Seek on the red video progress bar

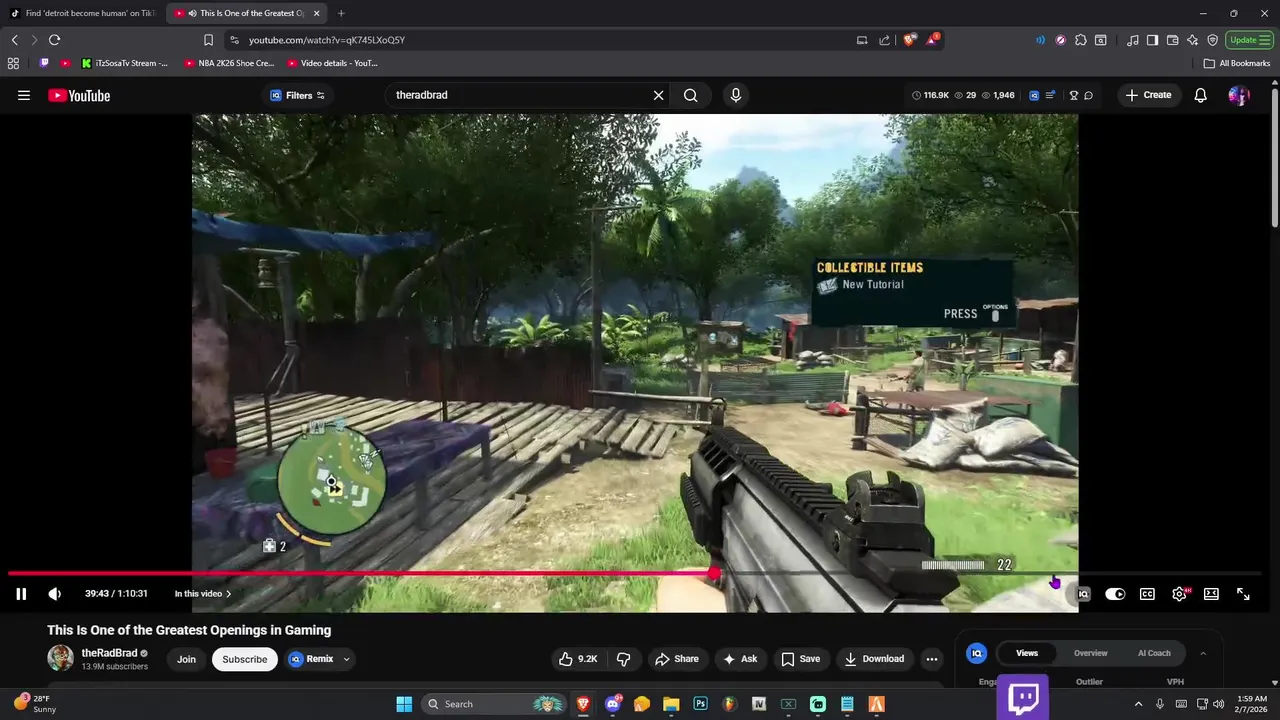point(360,574)
